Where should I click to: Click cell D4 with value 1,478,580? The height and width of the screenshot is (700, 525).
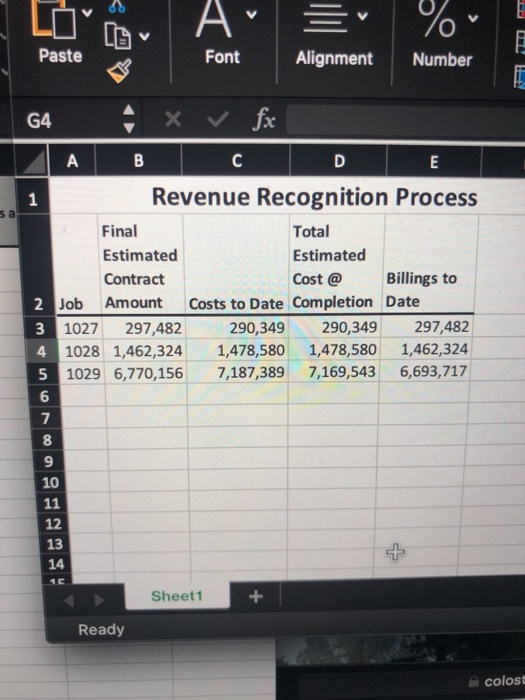[x=335, y=349]
